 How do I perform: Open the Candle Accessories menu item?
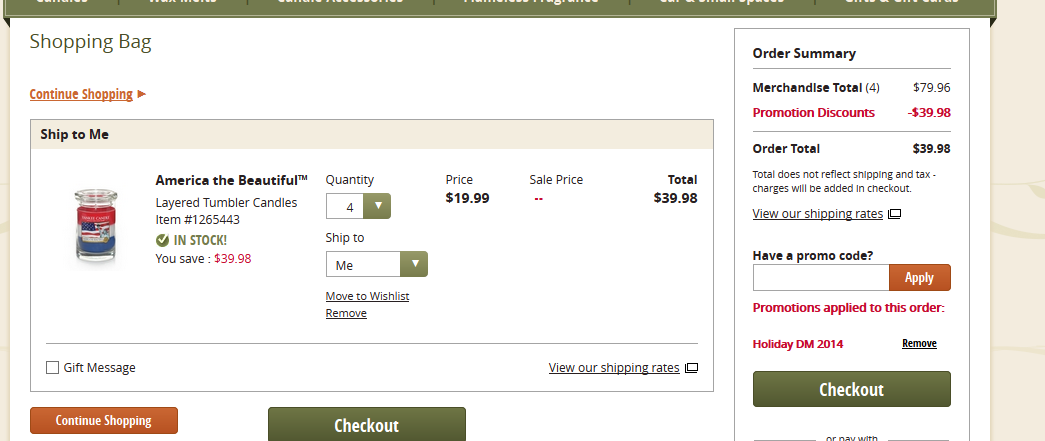(x=340, y=2)
